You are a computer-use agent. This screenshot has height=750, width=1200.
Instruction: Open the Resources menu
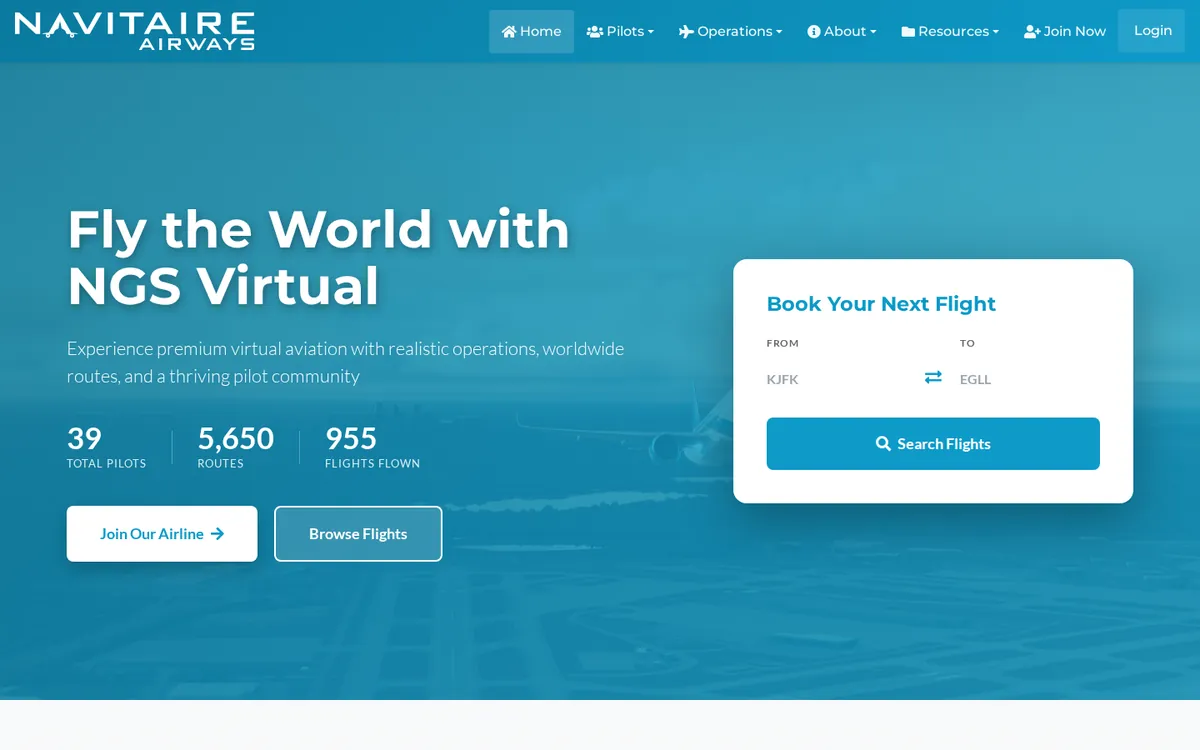[x=950, y=31]
